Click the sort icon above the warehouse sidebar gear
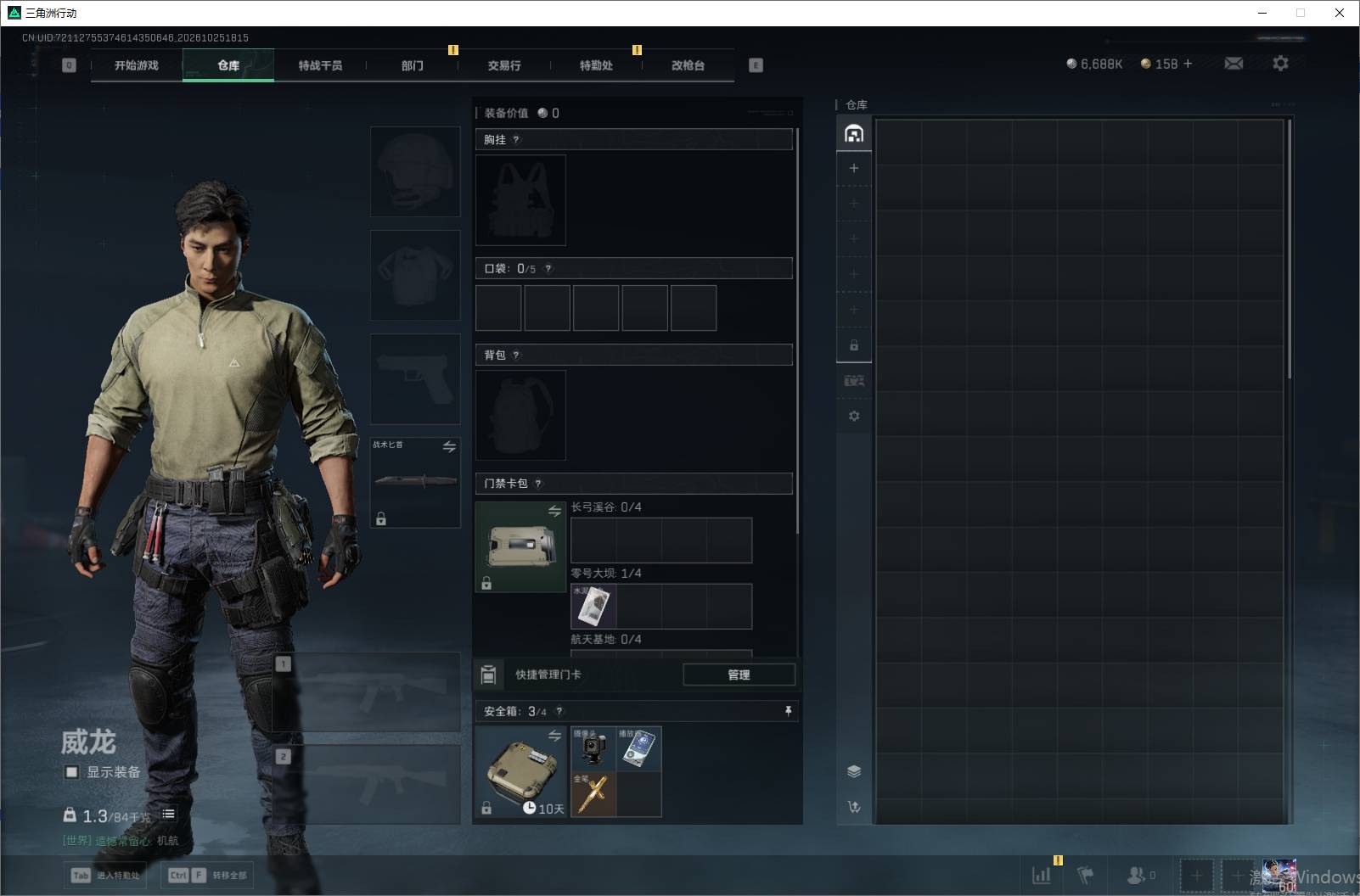 (854, 381)
